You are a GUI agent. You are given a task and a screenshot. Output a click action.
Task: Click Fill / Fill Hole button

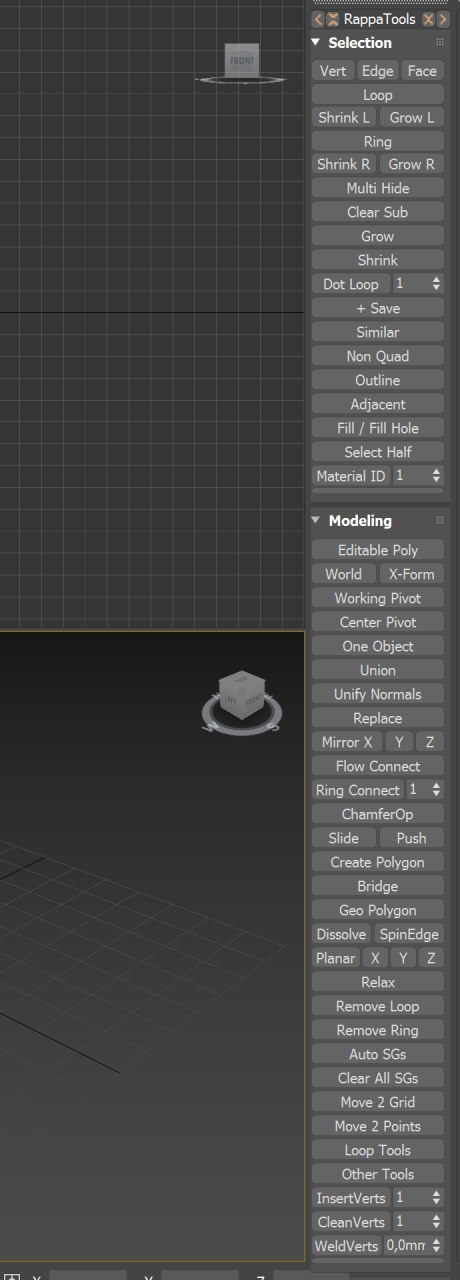coord(378,428)
